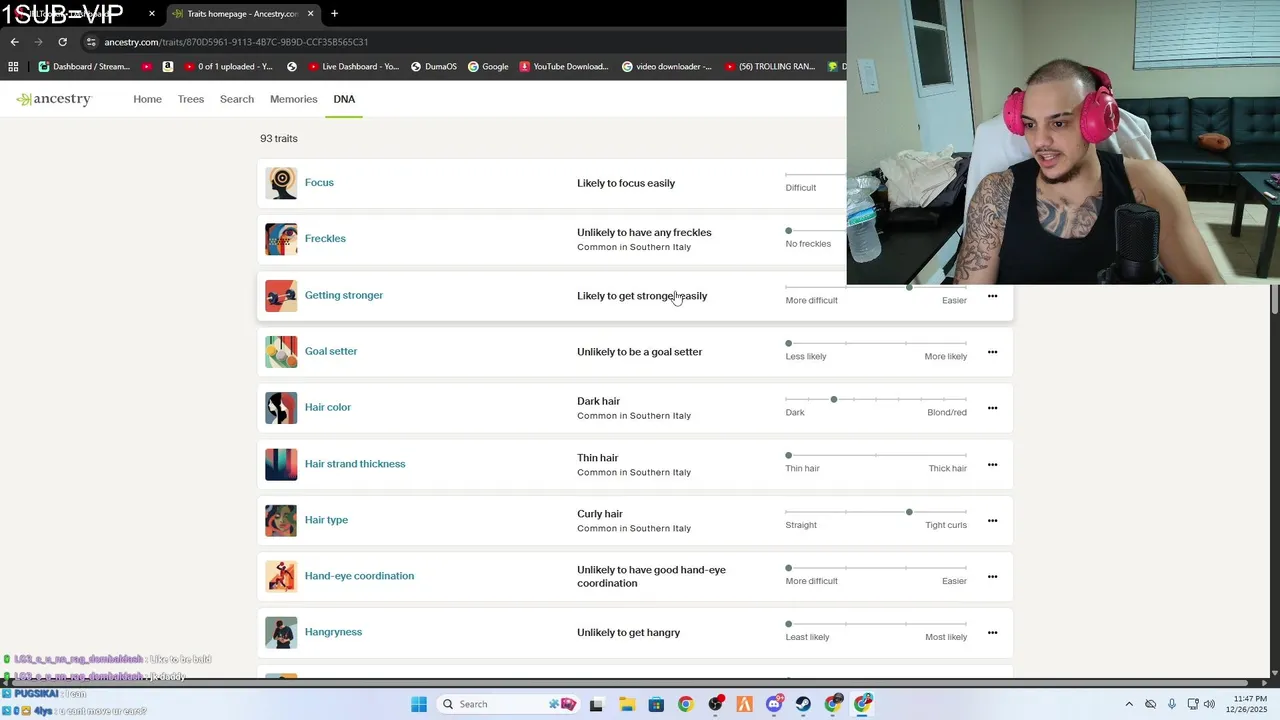The image size is (1280, 720).
Task: Open the Hair strand thickness icon
Action: point(281,464)
